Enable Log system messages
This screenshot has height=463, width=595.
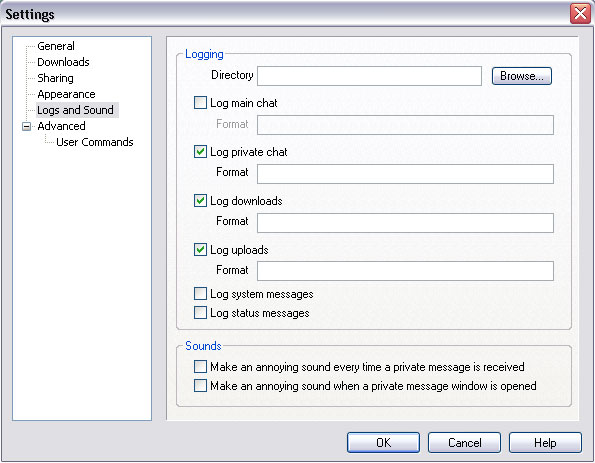point(200,294)
